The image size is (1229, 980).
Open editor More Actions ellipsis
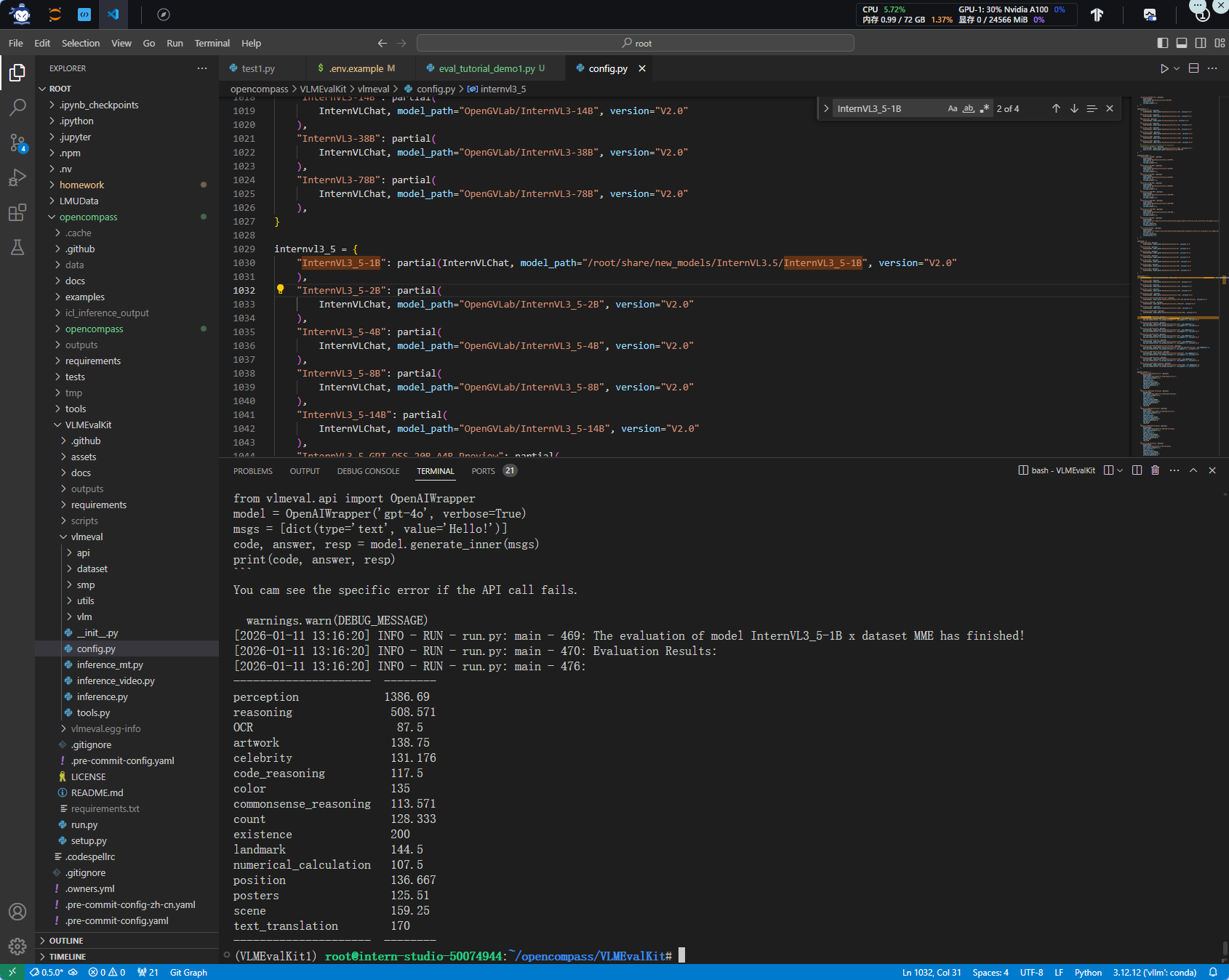coord(1212,68)
